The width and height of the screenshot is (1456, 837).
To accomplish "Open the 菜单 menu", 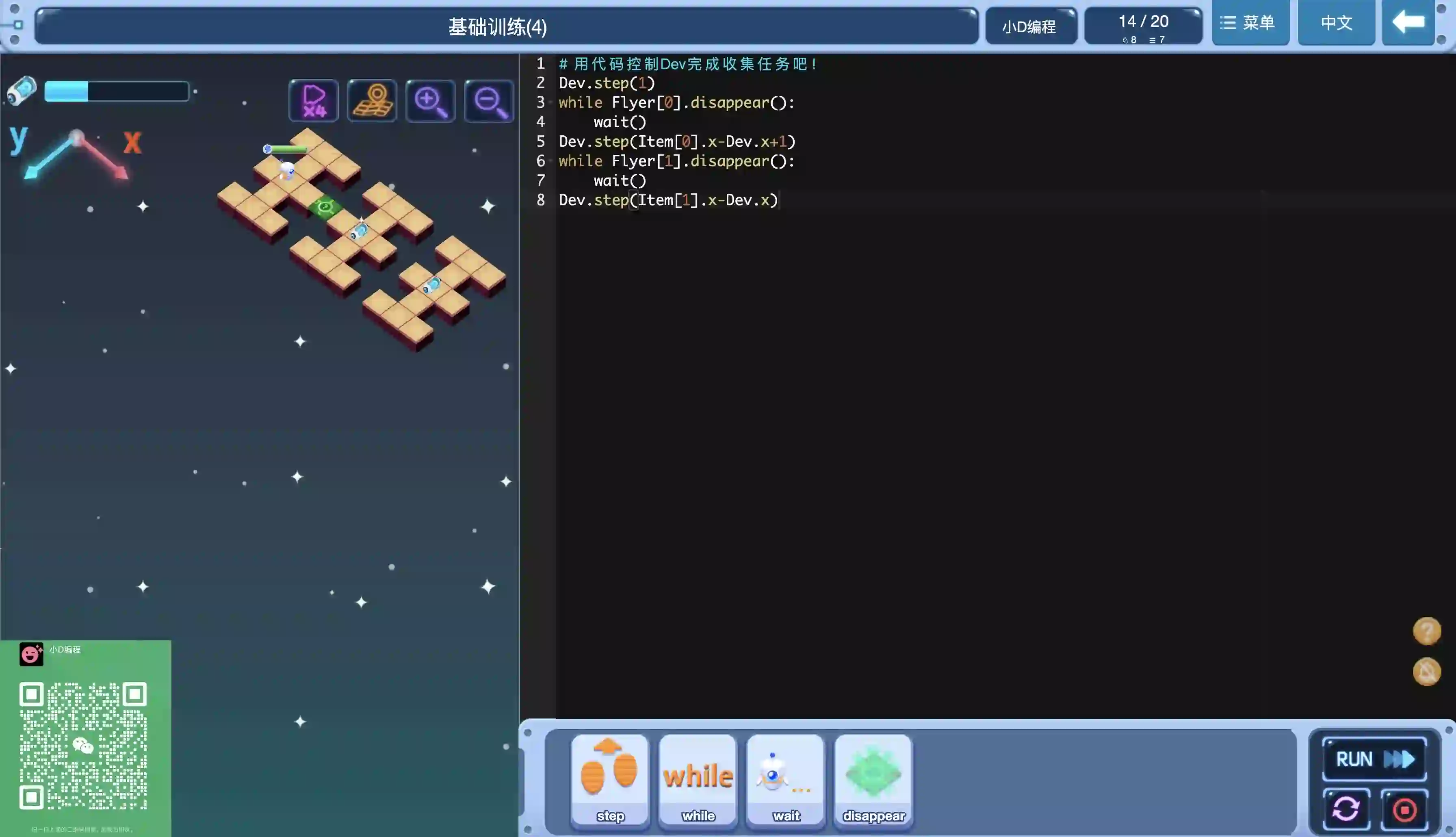I will pyautogui.click(x=1250, y=23).
